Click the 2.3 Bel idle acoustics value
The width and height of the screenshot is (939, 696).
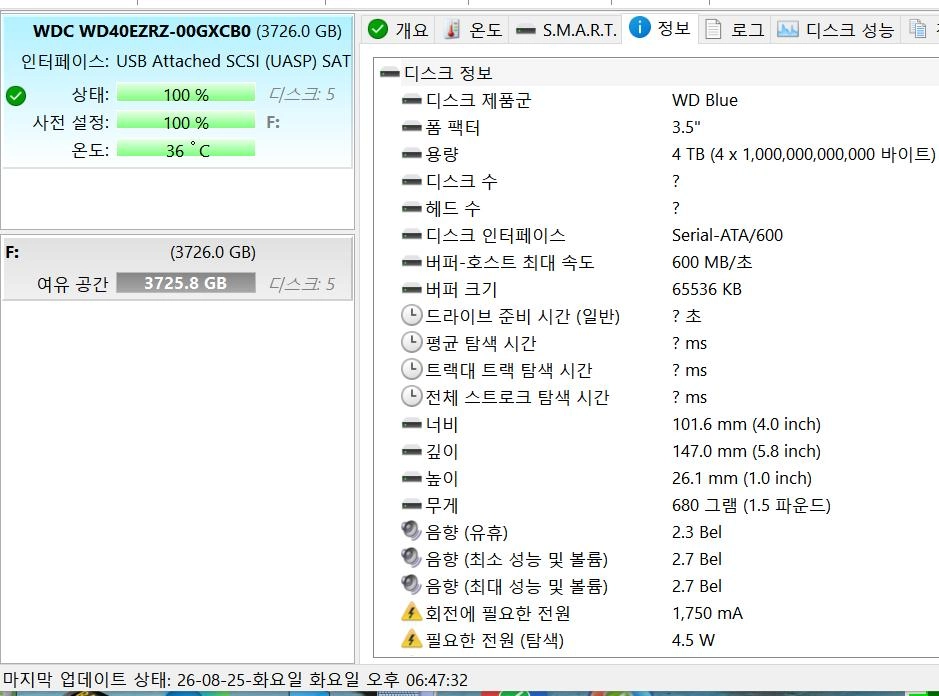pyautogui.click(x=697, y=532)
